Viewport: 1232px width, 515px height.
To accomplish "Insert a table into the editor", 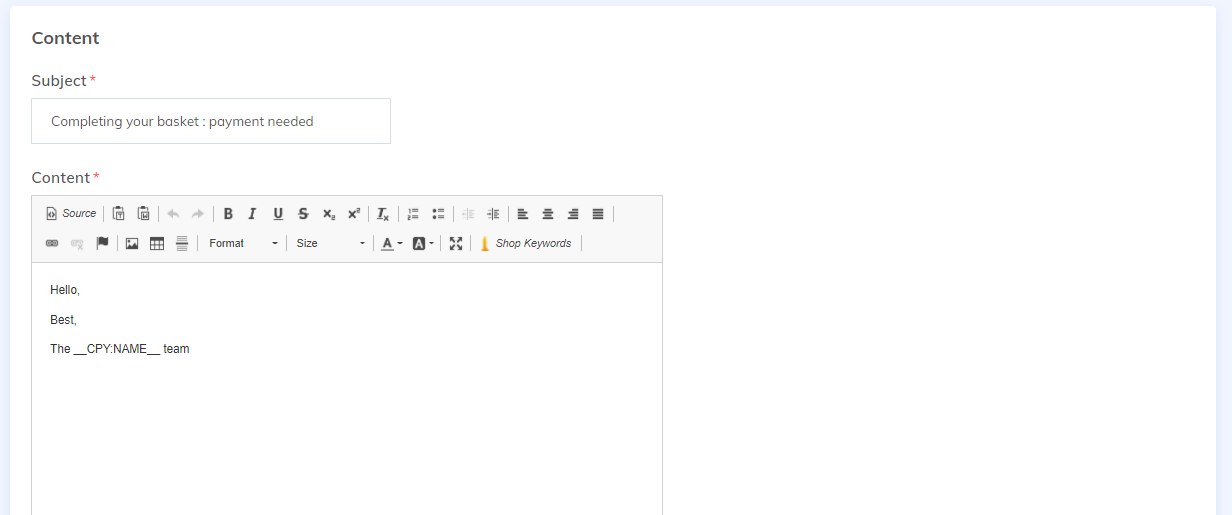I will (x=157, y=244).
